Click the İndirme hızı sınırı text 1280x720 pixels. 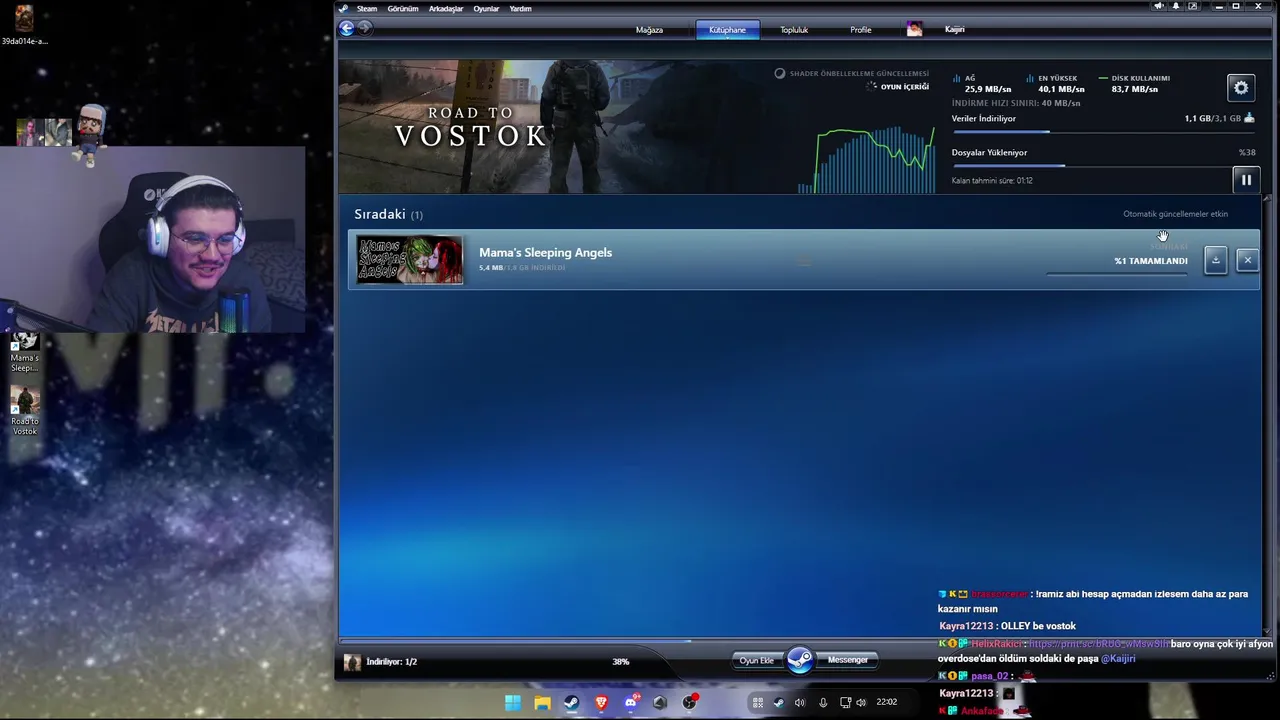click(x=1016, y=103)
